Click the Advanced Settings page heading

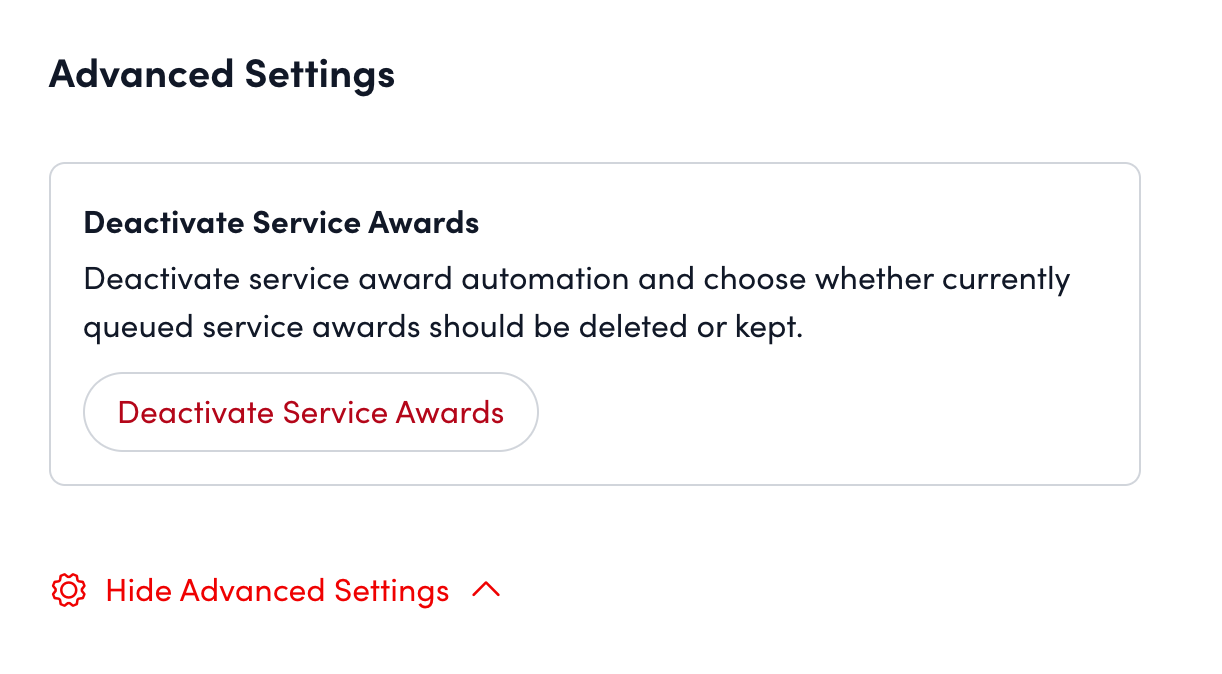[x=221, y=75]
